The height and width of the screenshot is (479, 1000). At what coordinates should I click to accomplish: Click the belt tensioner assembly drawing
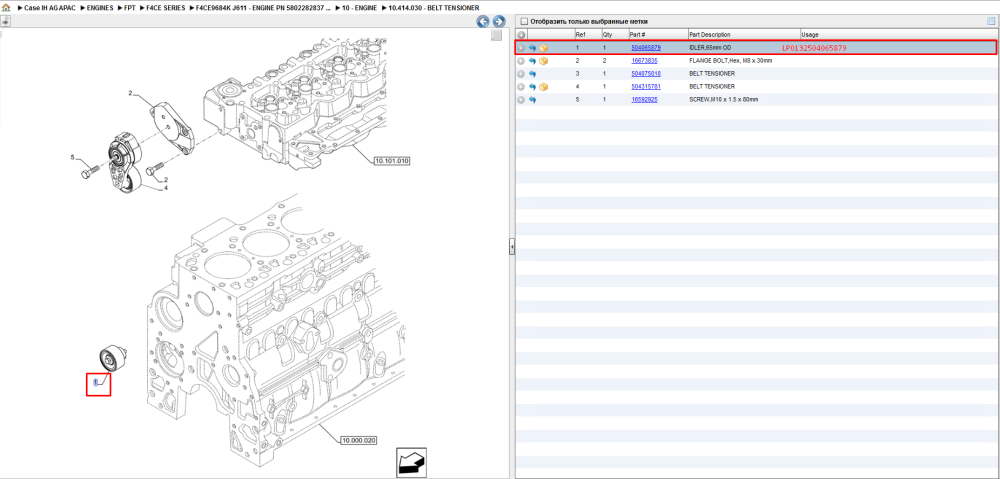(126, 161)
